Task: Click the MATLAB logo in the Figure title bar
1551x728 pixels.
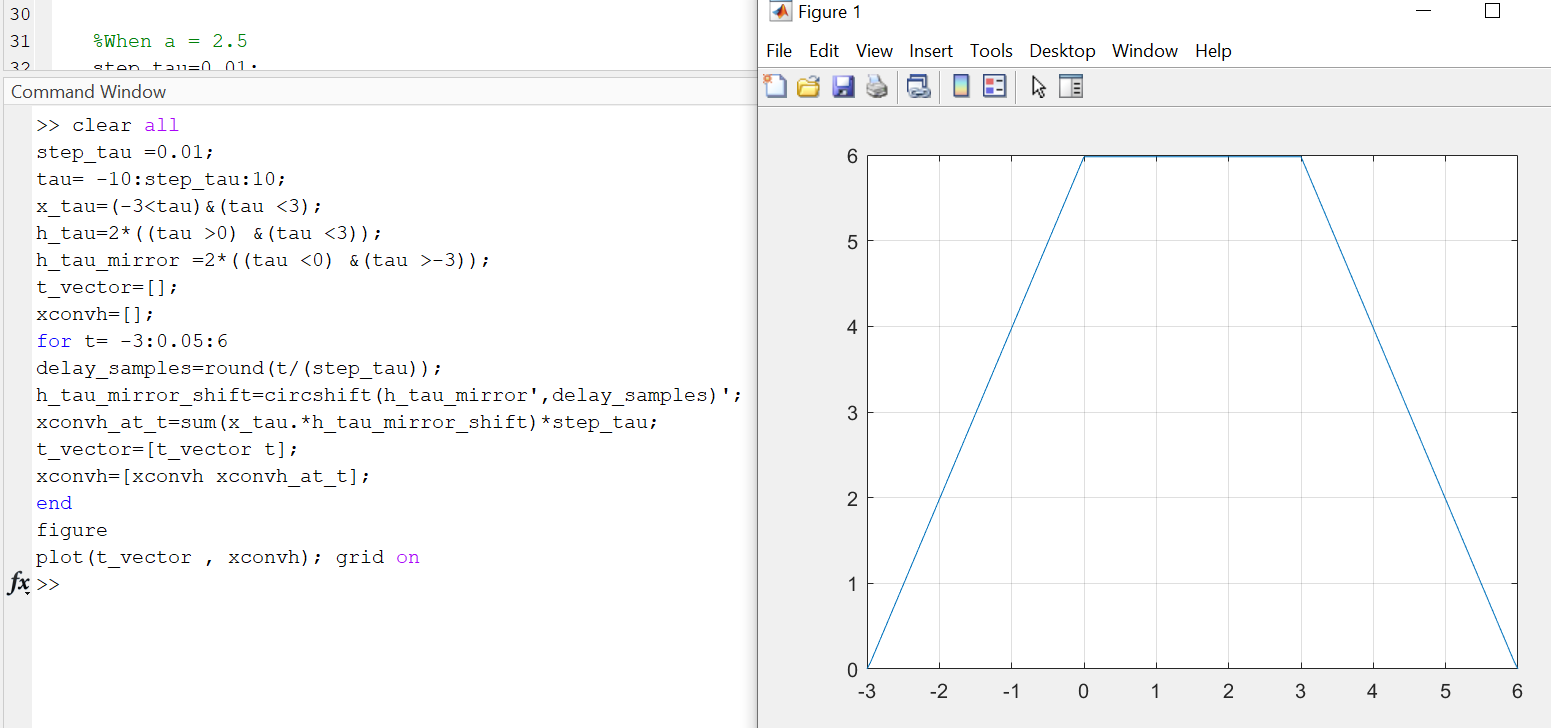Action: click(x=779, y=11)
